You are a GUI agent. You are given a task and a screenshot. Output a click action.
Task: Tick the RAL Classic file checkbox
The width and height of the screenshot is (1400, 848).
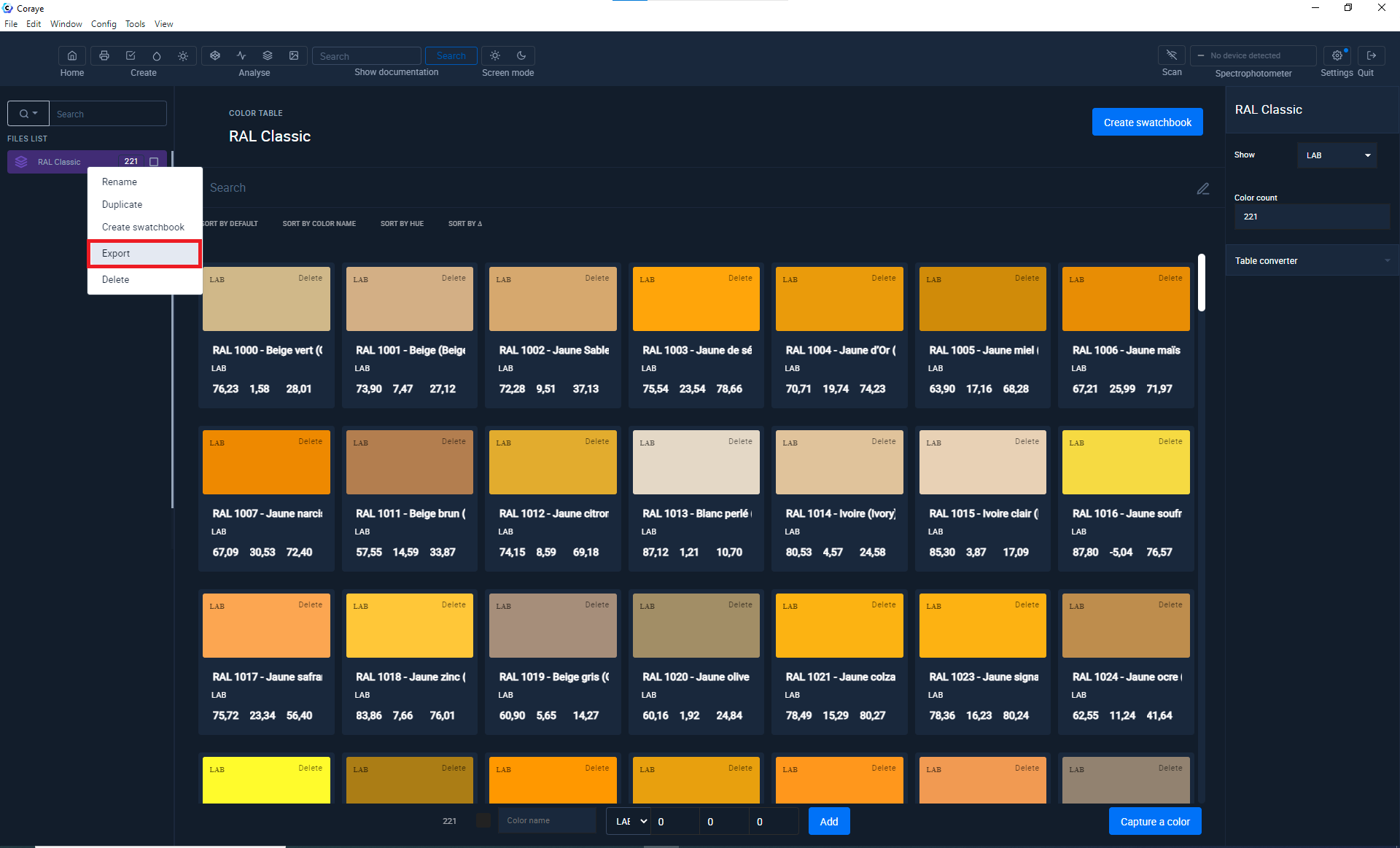point(154,162)
